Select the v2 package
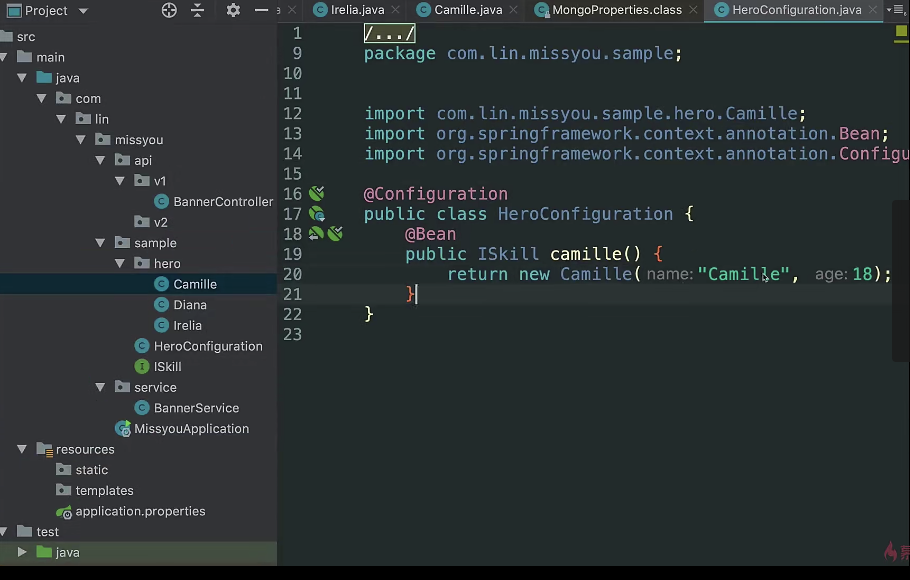The height and width of the screenshot is (580, 910). pyautogui.click(x=160, y=222)
